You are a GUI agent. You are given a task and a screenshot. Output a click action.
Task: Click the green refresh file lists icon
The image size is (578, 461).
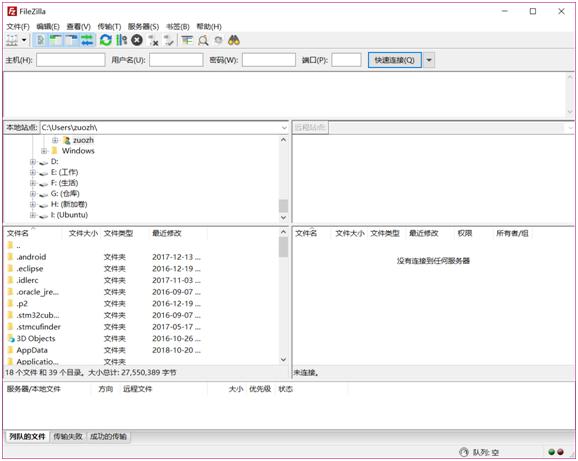(106, 40)
